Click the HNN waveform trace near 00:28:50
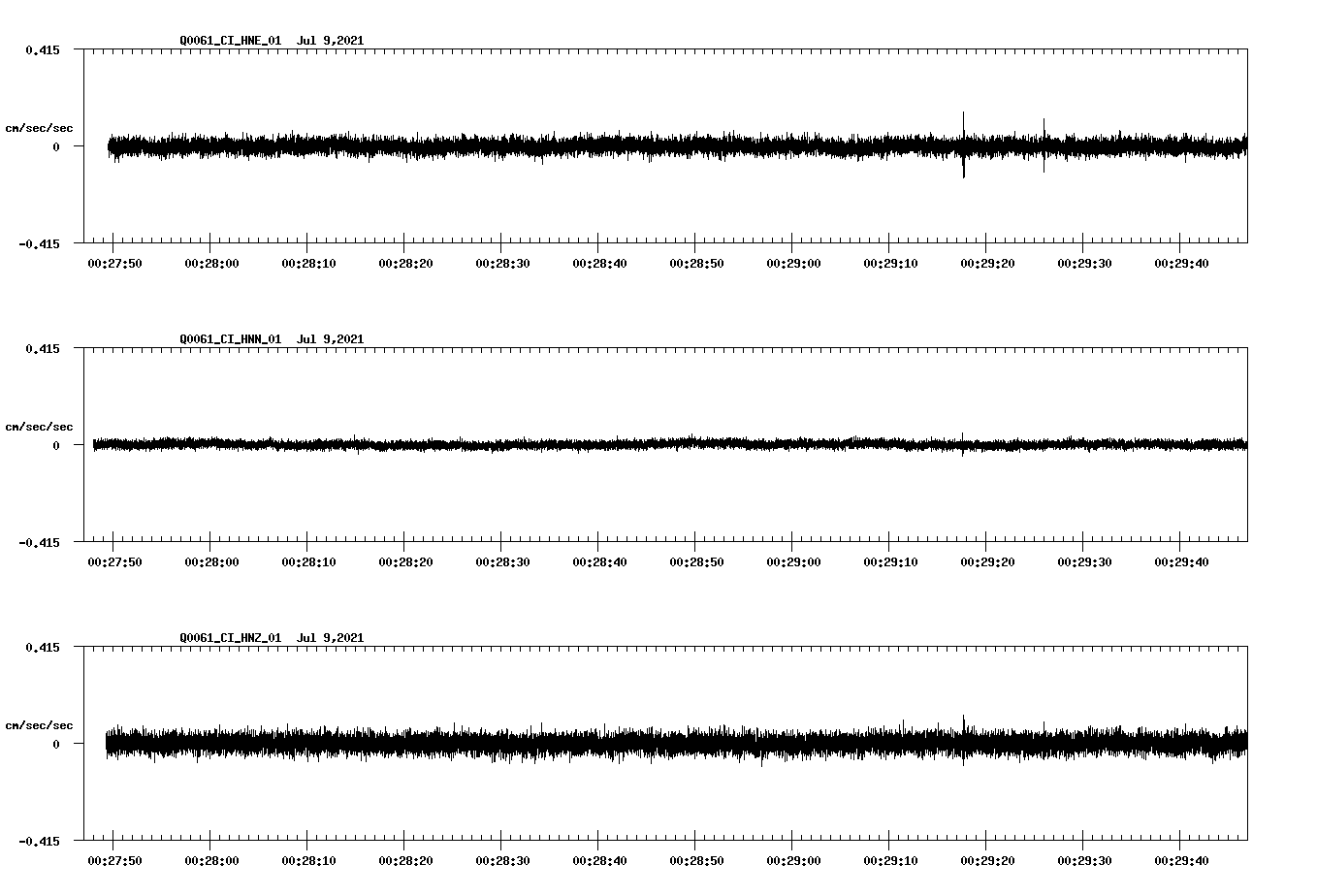 pyautogui.click(x=697, y=444)
